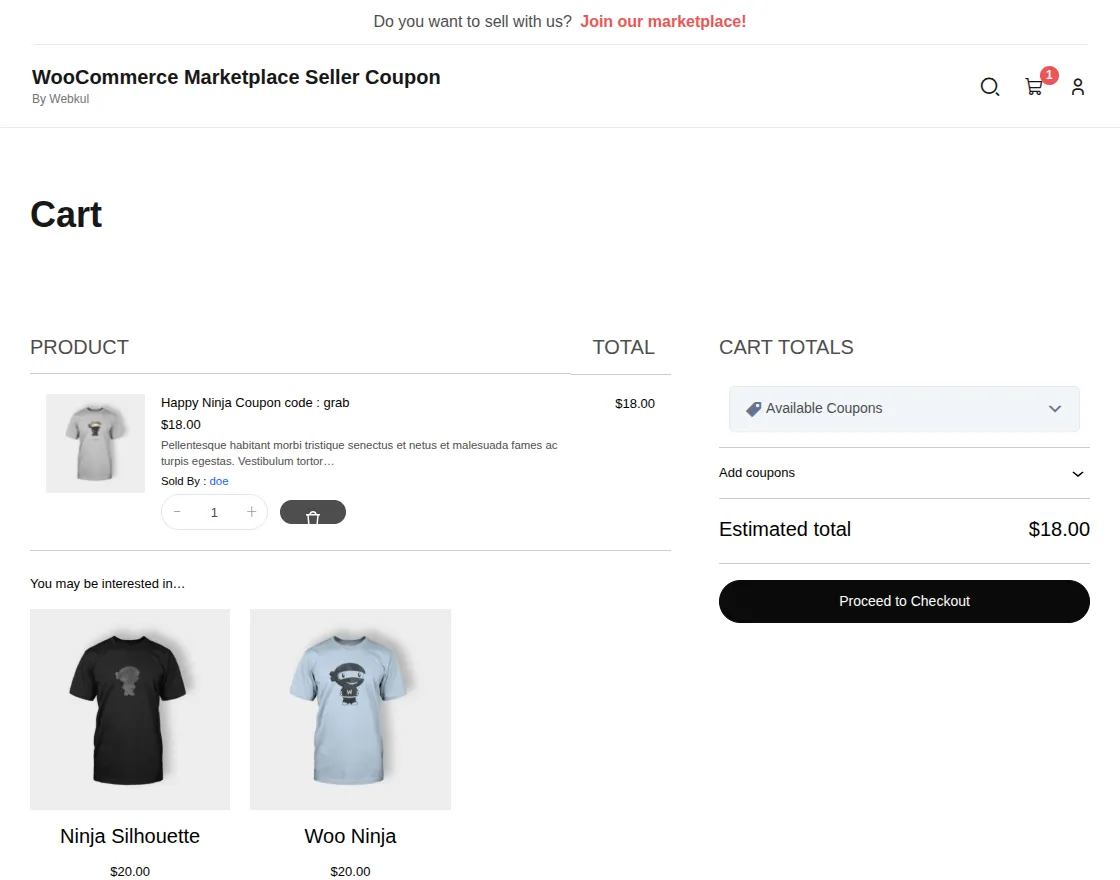
Task: Open the shopping cart icon
Action: (x=1033, y=87)
